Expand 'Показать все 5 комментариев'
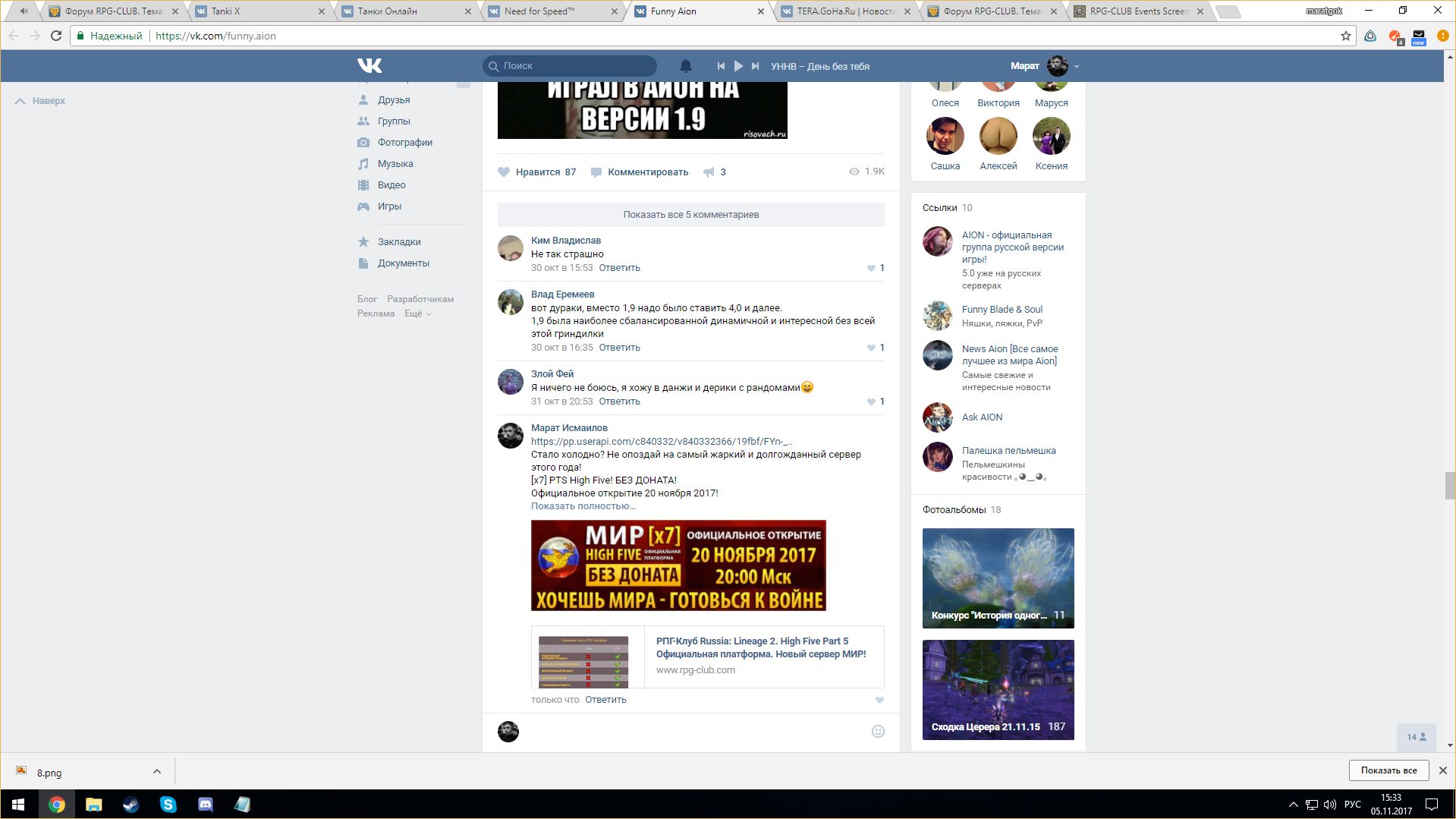 coord(690,215)
